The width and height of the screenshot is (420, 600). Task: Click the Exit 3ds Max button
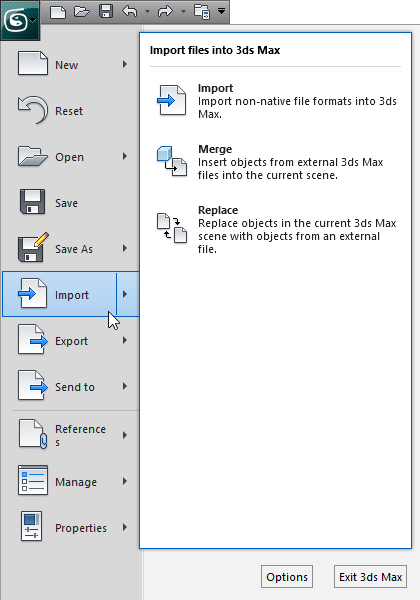click(370, 577)
